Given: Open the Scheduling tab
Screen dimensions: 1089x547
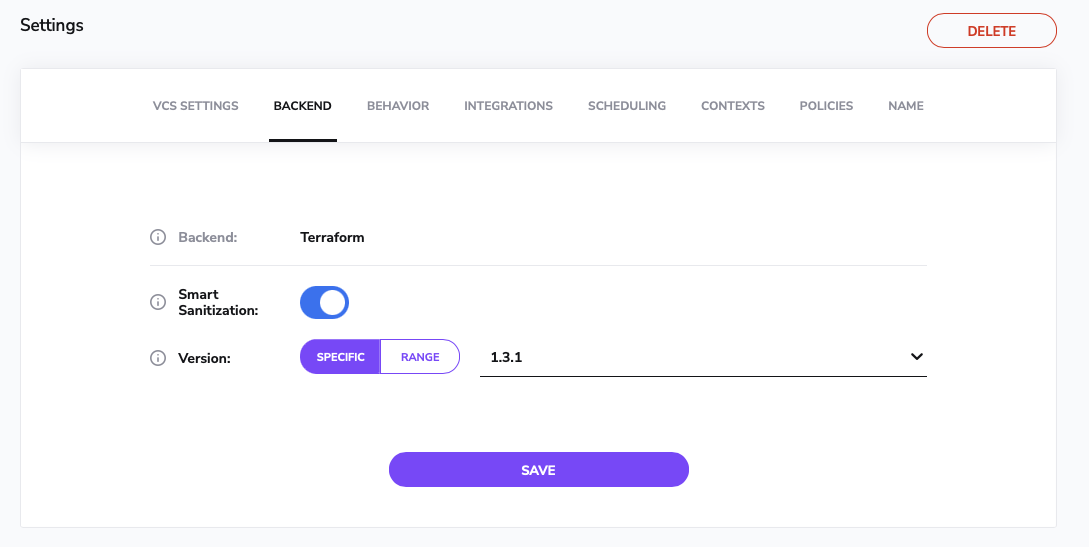Looking at the screenshot, I should tap(627, 106).
